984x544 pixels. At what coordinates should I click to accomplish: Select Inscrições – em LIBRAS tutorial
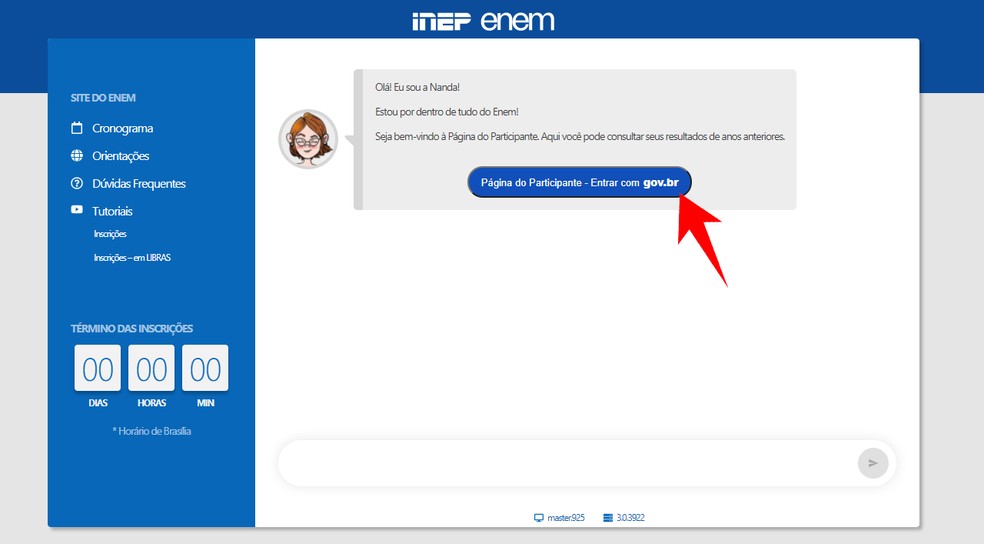point(132,257)
